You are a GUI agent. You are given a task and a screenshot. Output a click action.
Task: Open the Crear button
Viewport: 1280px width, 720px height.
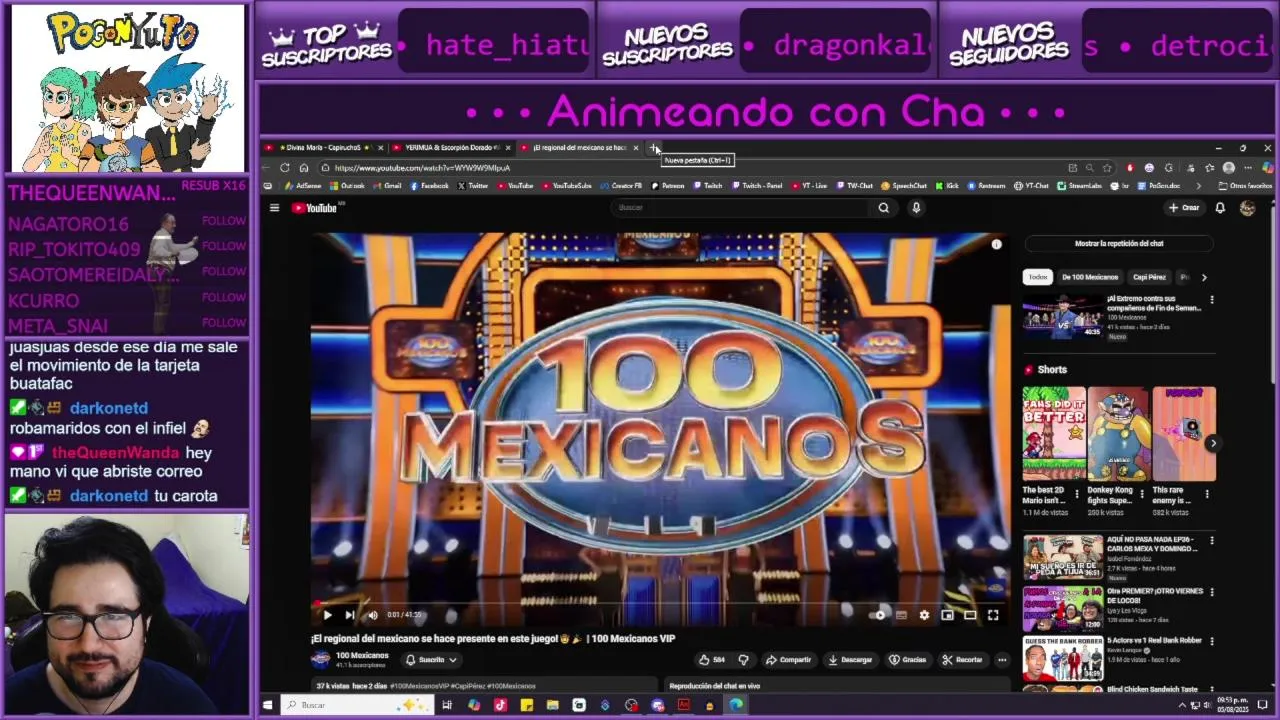click(x=1184, y=208)
